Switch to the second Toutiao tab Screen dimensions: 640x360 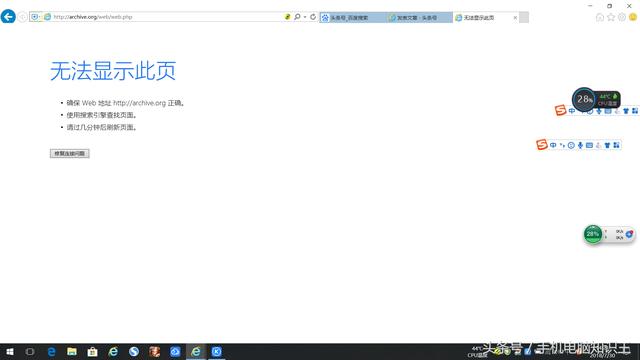[x=420, y=18]
